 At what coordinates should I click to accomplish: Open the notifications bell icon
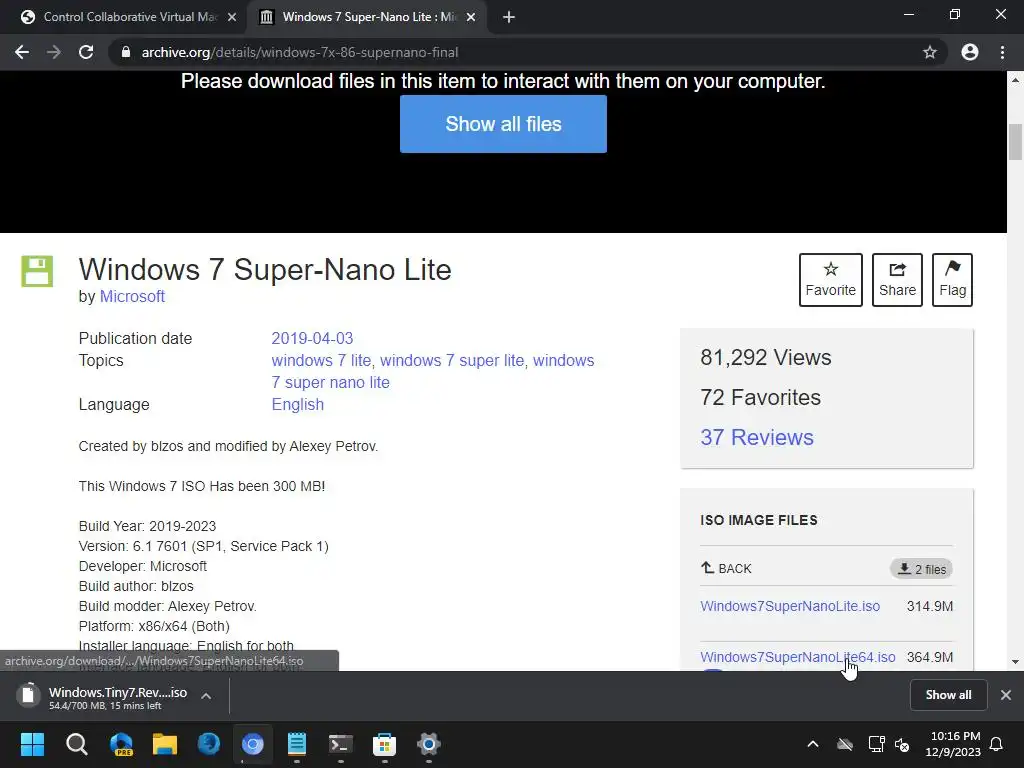[997, 744]
